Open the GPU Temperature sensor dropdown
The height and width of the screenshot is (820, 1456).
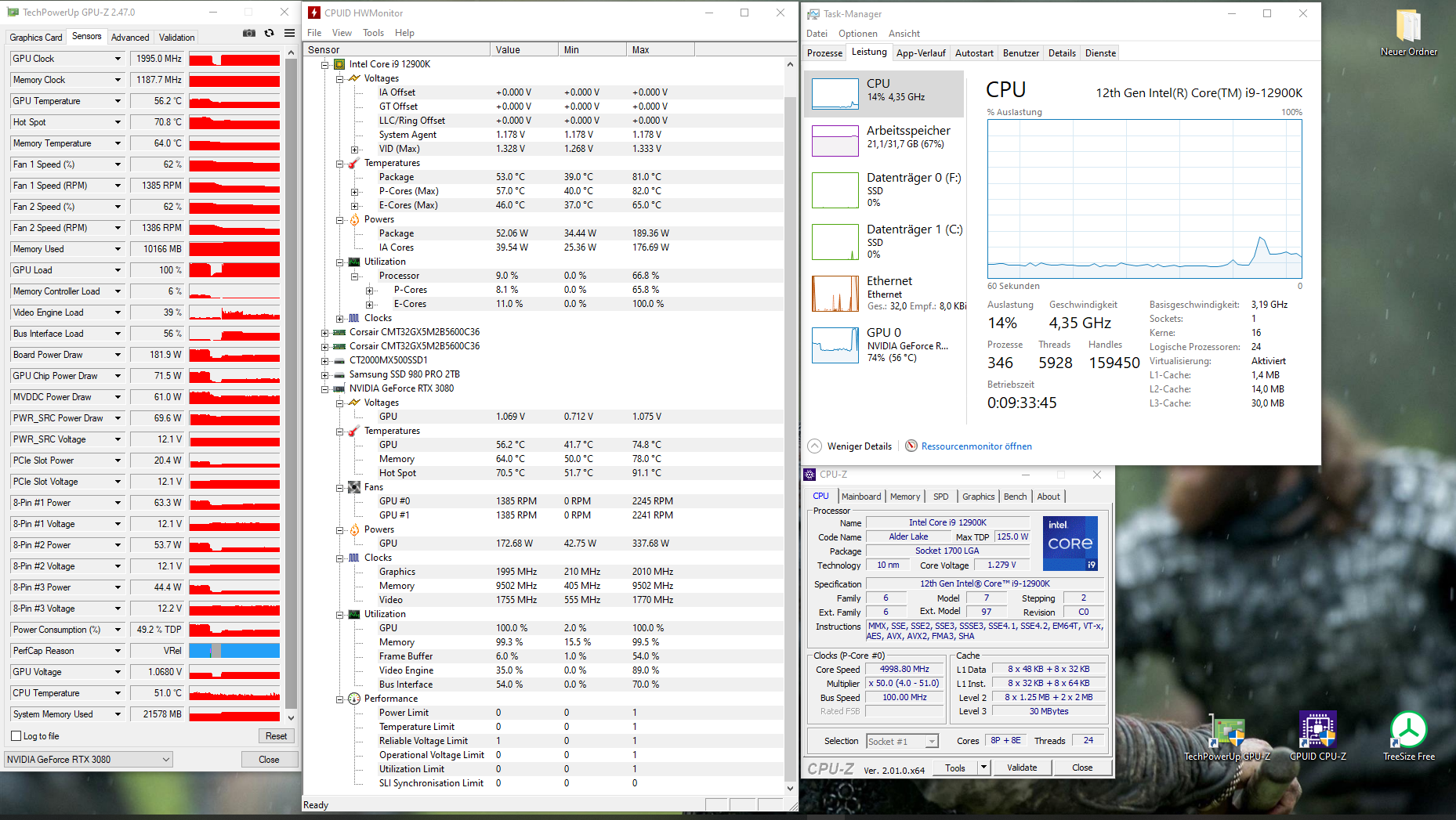coord(118,101)
